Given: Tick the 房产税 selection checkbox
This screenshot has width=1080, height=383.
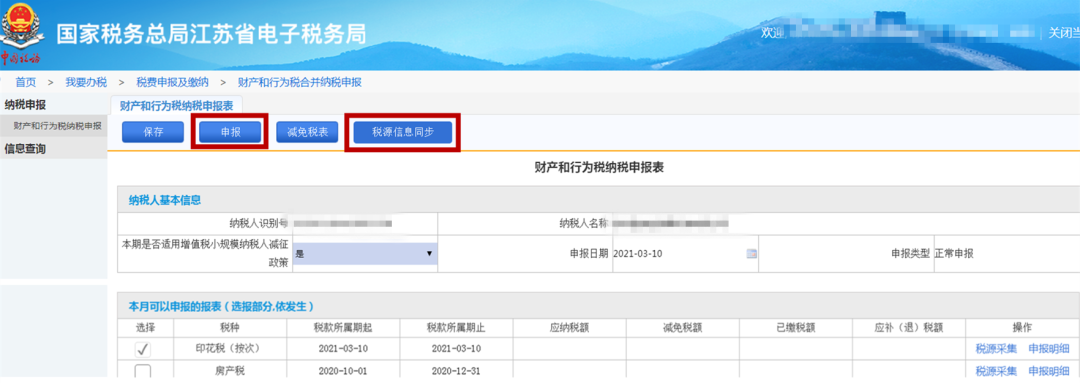Looking at the screenshot, I should [x=143, y=372].
